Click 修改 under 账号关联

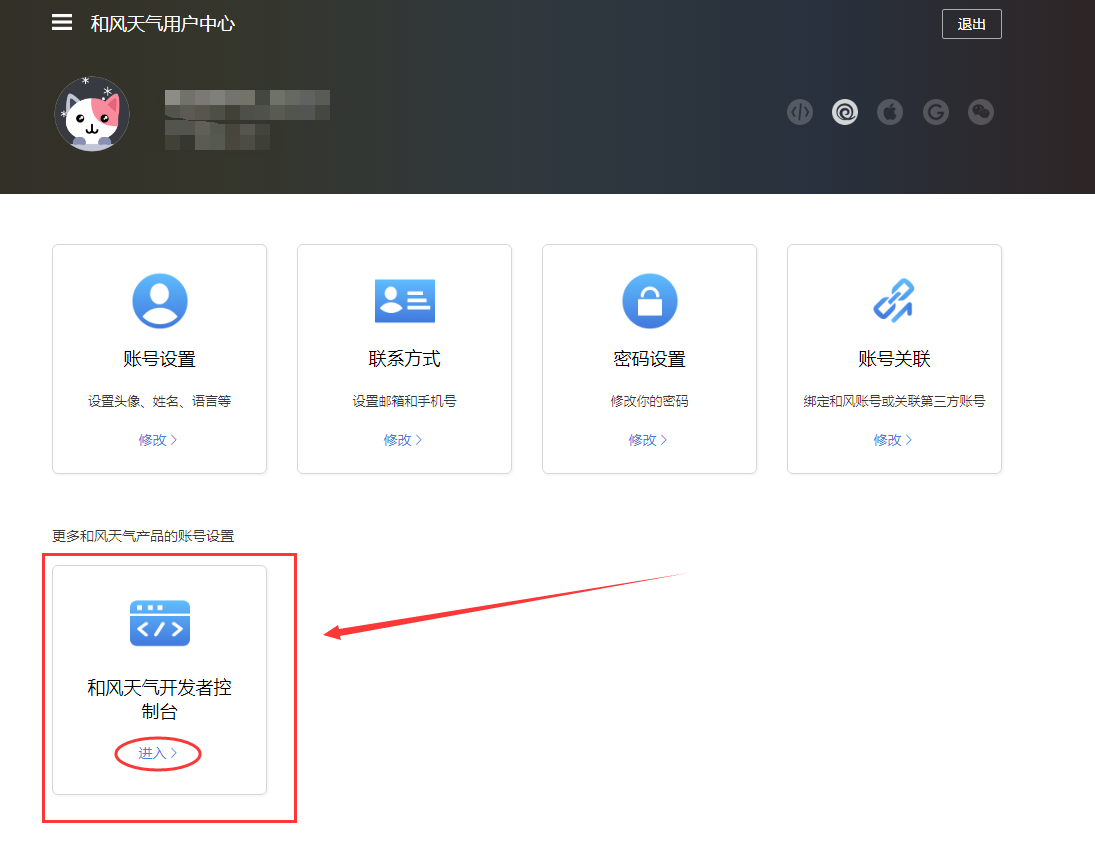[x=893, y=440]
